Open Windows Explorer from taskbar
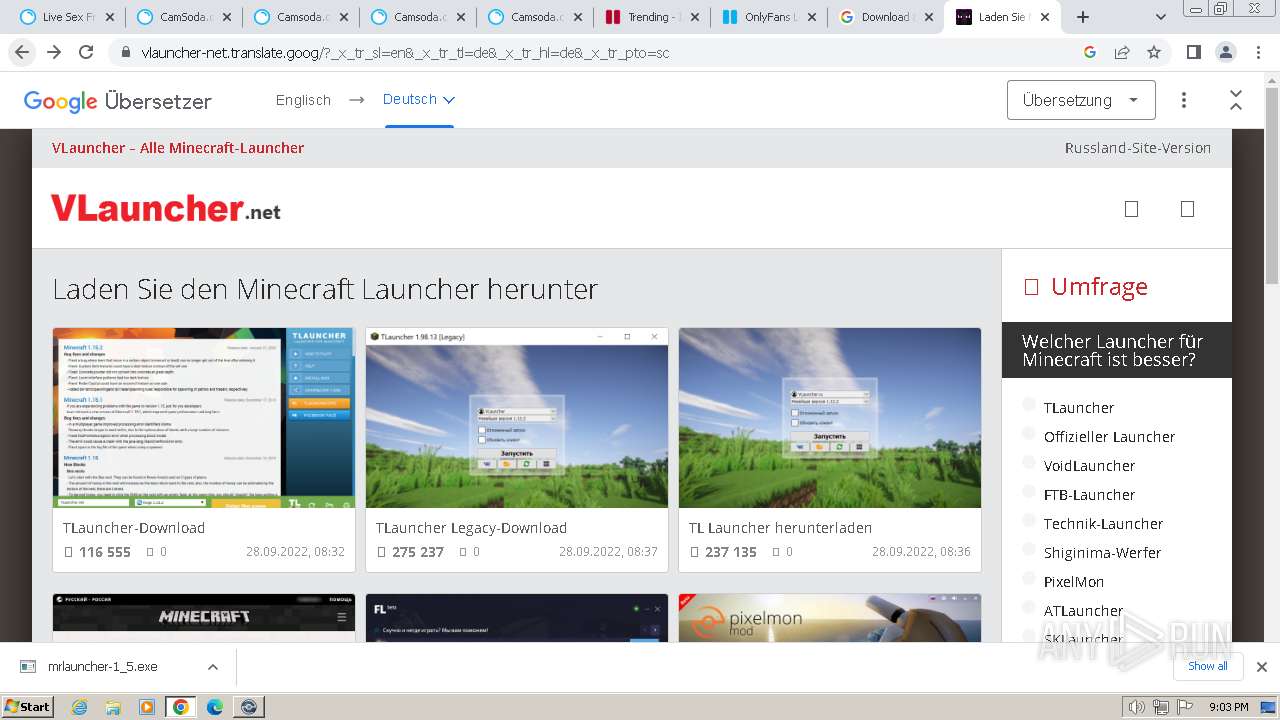1280x720 pixels. 113,707
